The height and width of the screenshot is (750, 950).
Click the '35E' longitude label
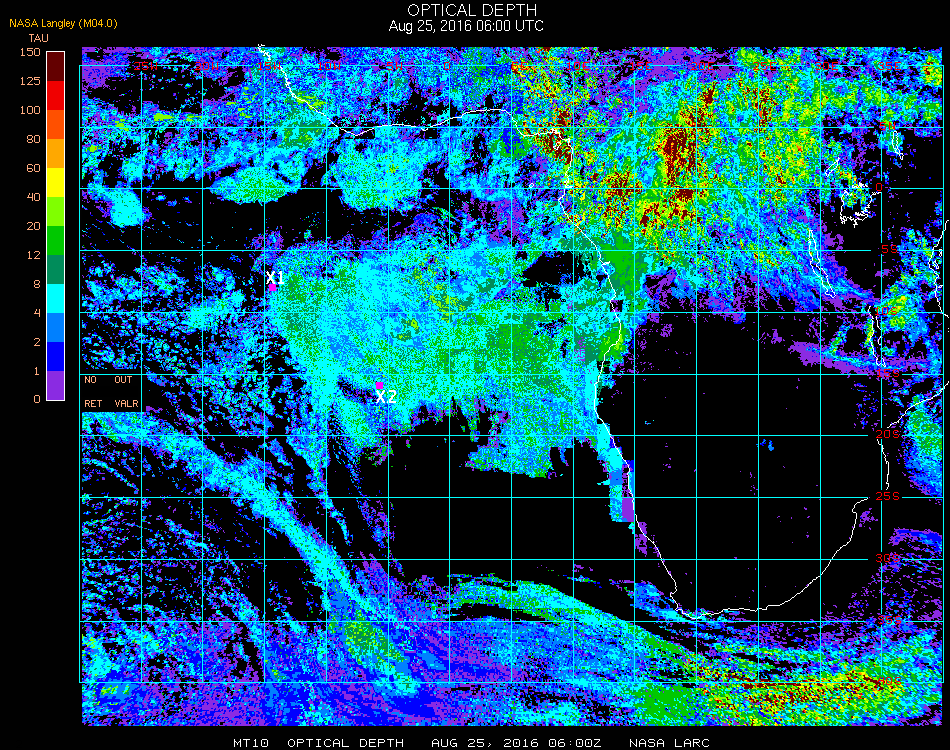[x=889, y=65]
